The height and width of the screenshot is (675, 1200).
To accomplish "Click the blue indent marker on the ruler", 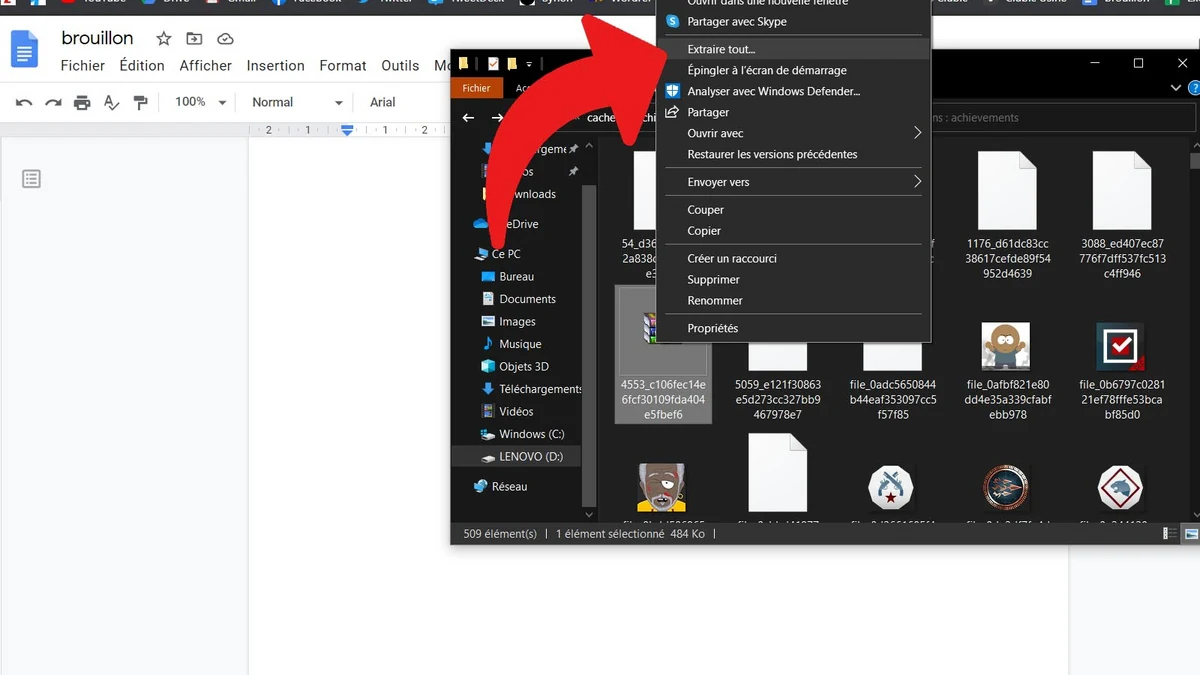I will click(346, 129).
